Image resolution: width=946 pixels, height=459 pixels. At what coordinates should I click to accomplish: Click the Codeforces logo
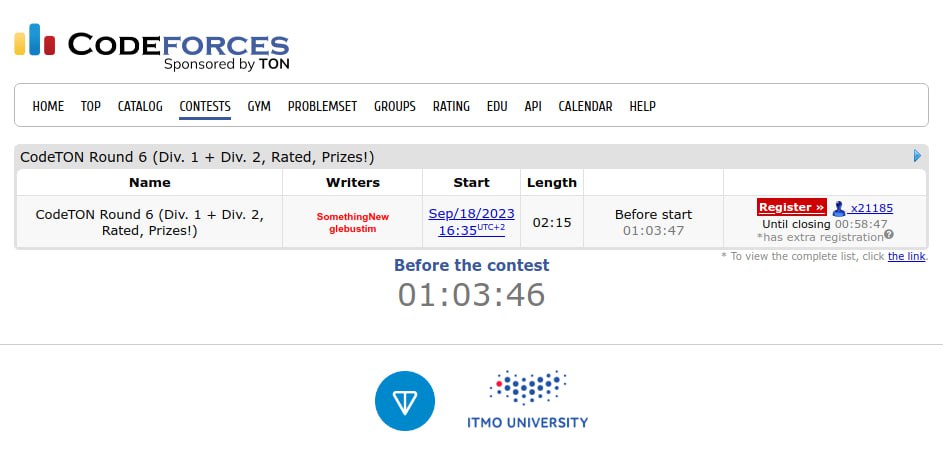(151, 46)
